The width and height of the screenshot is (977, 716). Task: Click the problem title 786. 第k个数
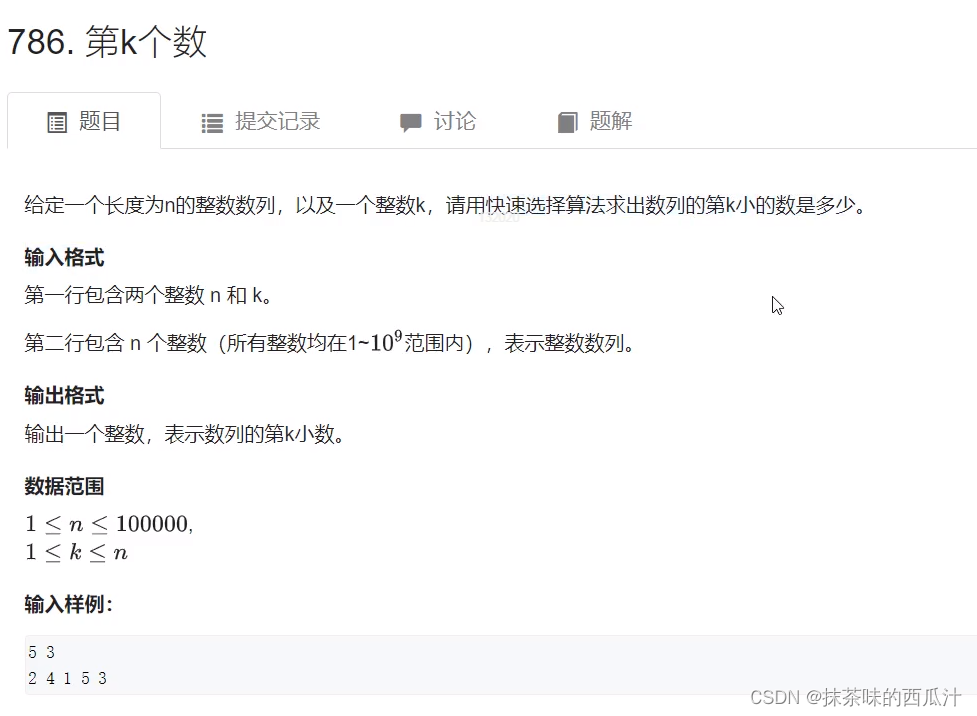pyautogui.click(x=107, y=42)
